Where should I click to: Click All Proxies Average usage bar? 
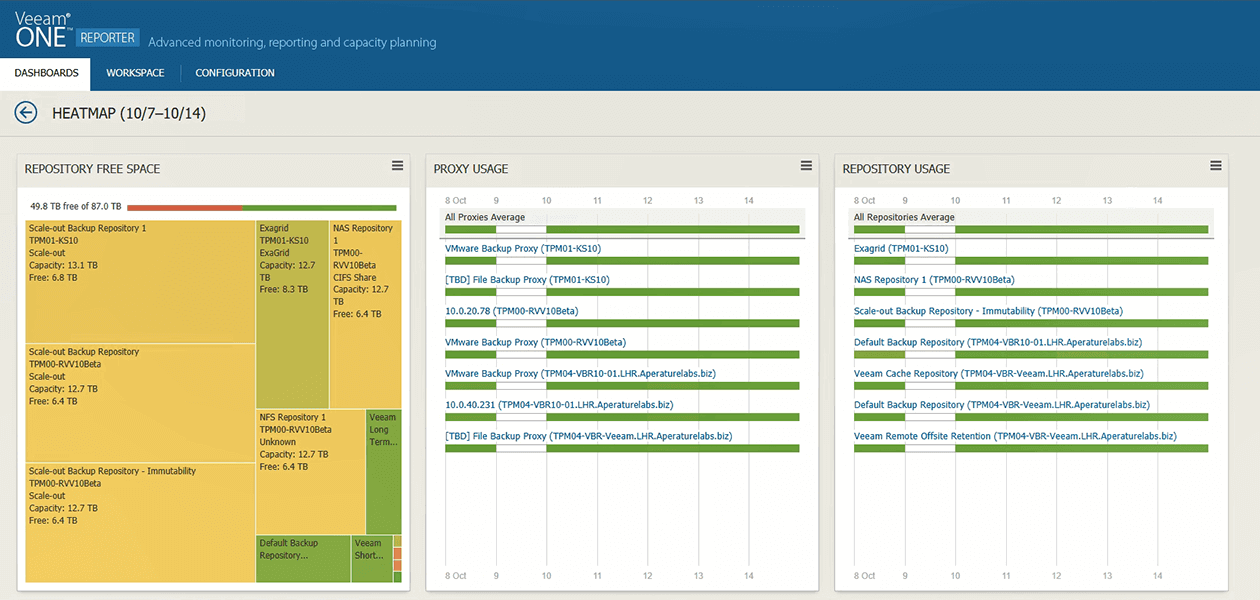tap(622, 230)
